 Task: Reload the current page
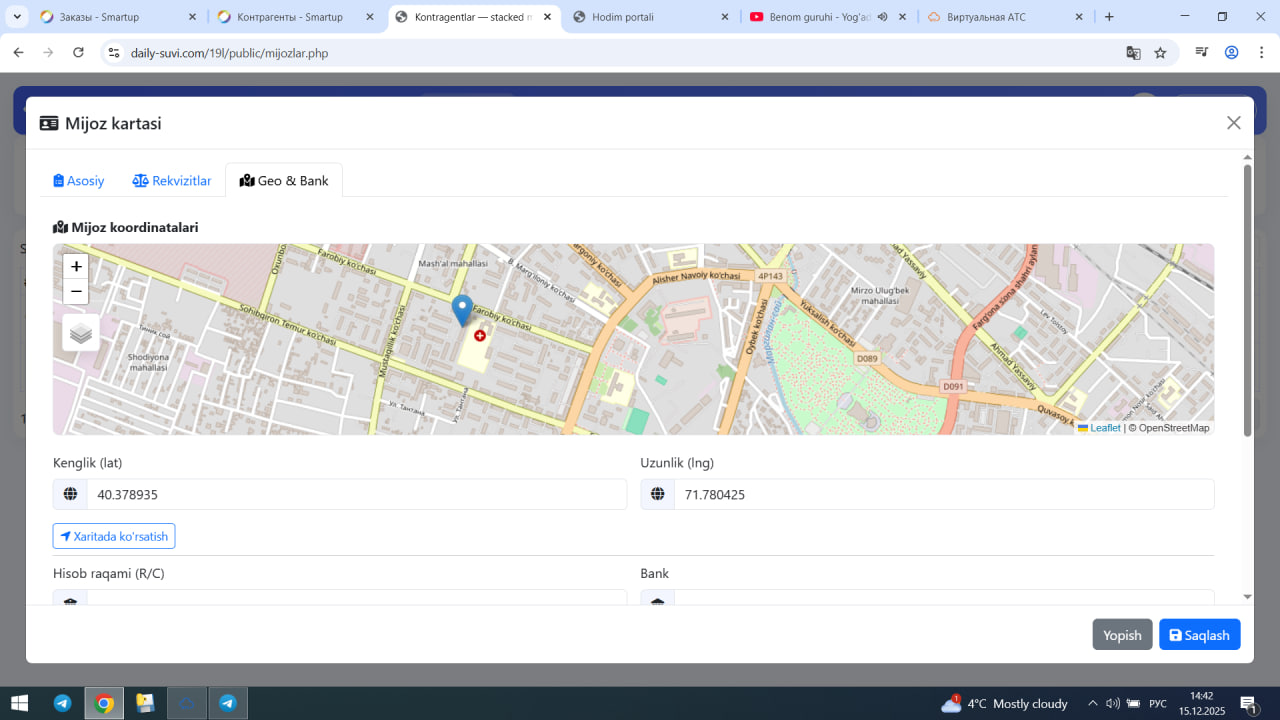79,53
